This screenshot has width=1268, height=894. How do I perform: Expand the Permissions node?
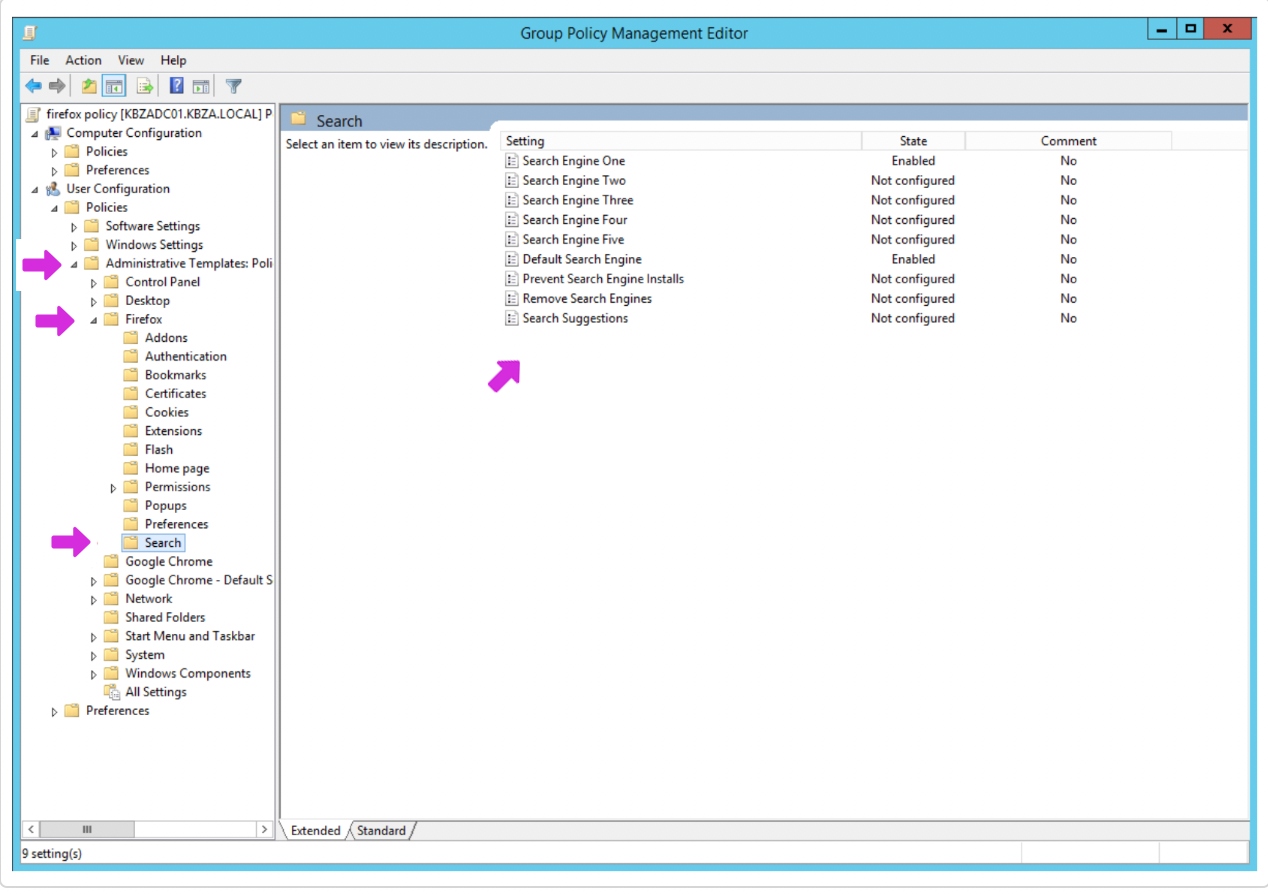coord(114,488)
